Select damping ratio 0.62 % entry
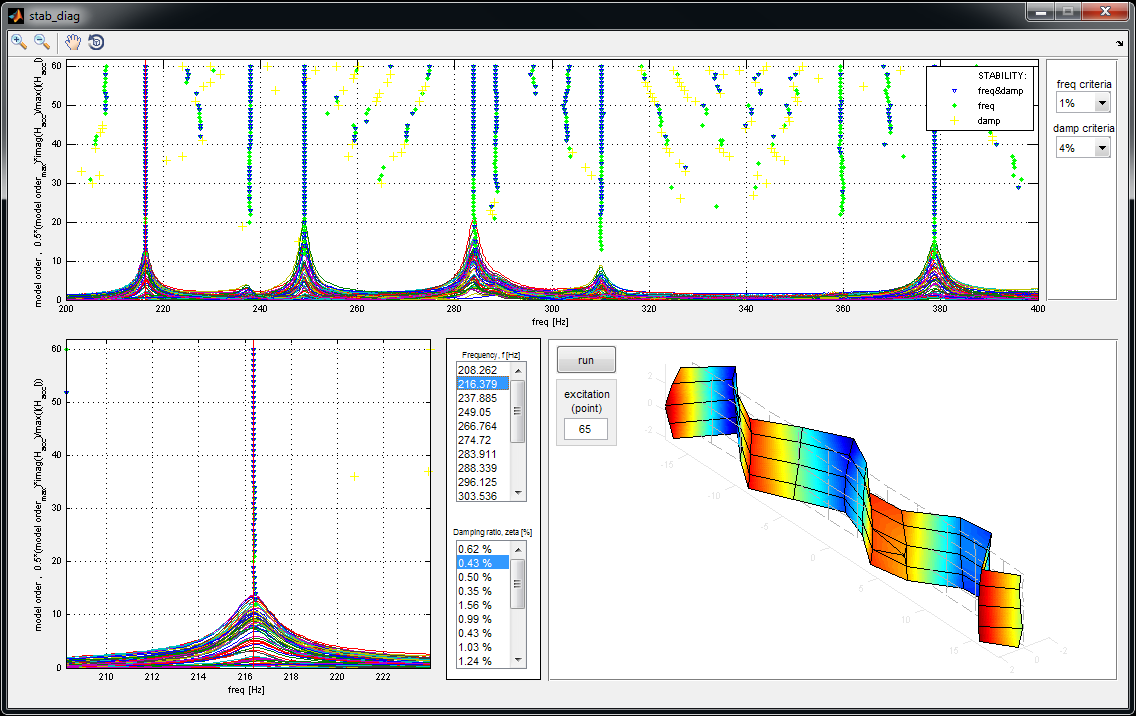This screenshot has height=716, width=1136. click(483, 549)
